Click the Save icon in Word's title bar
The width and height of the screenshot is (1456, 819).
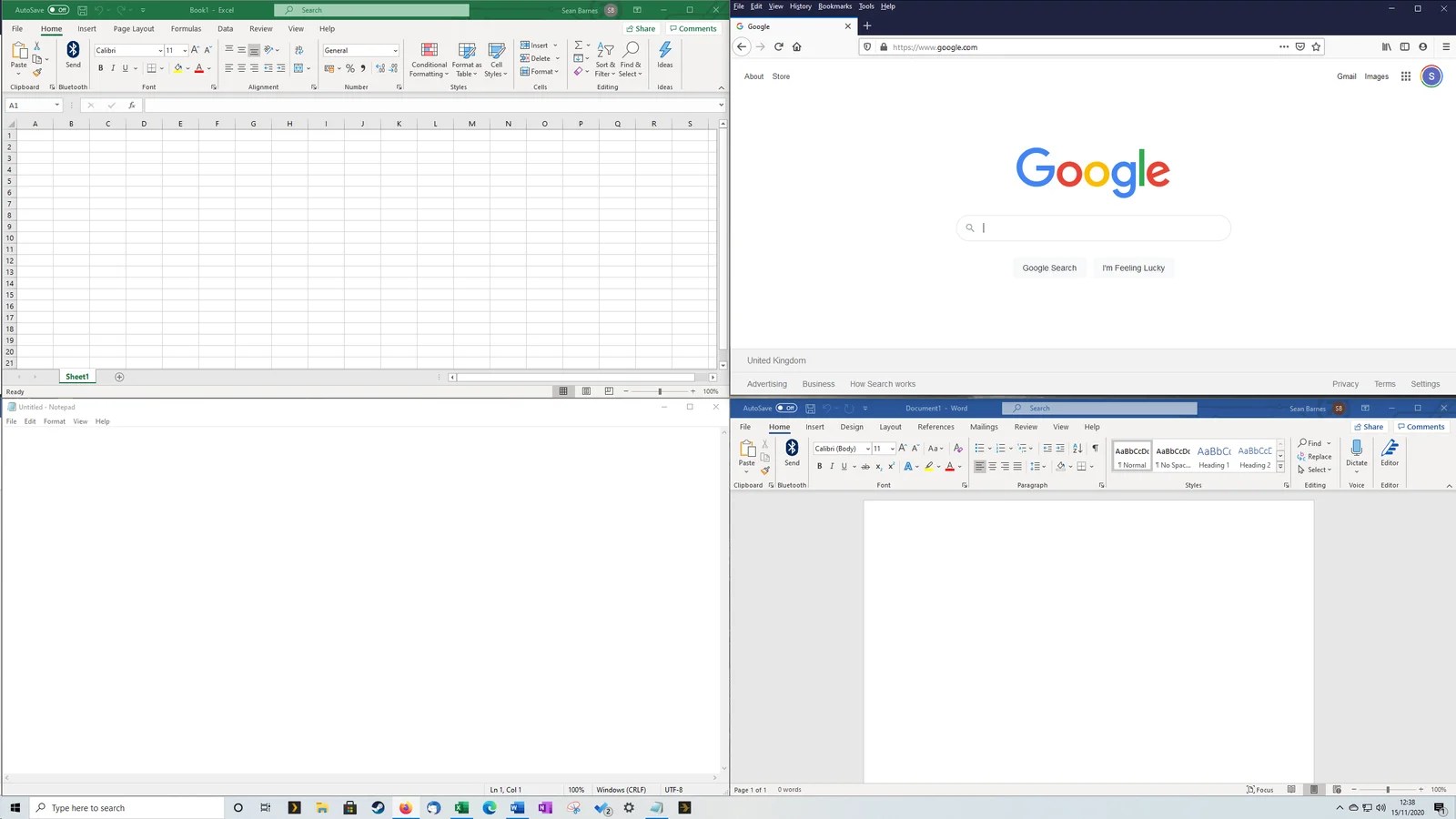click(x=810, y=409)
